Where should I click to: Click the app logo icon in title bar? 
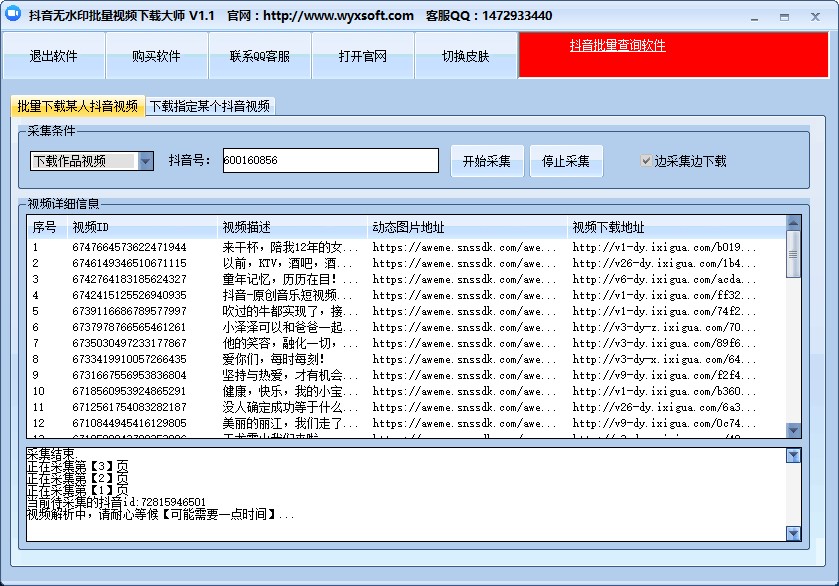pyautogui.click(x=12, y=13)
